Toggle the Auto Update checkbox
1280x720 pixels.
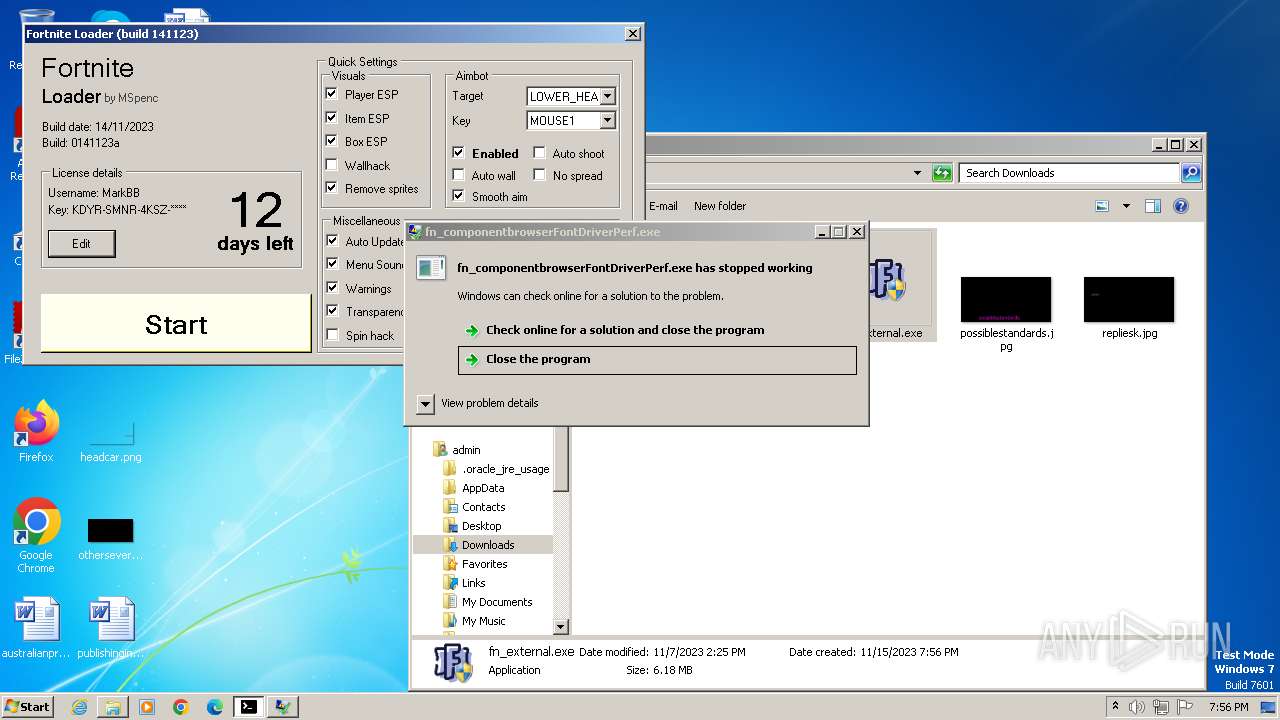click(x=332, y=241)
